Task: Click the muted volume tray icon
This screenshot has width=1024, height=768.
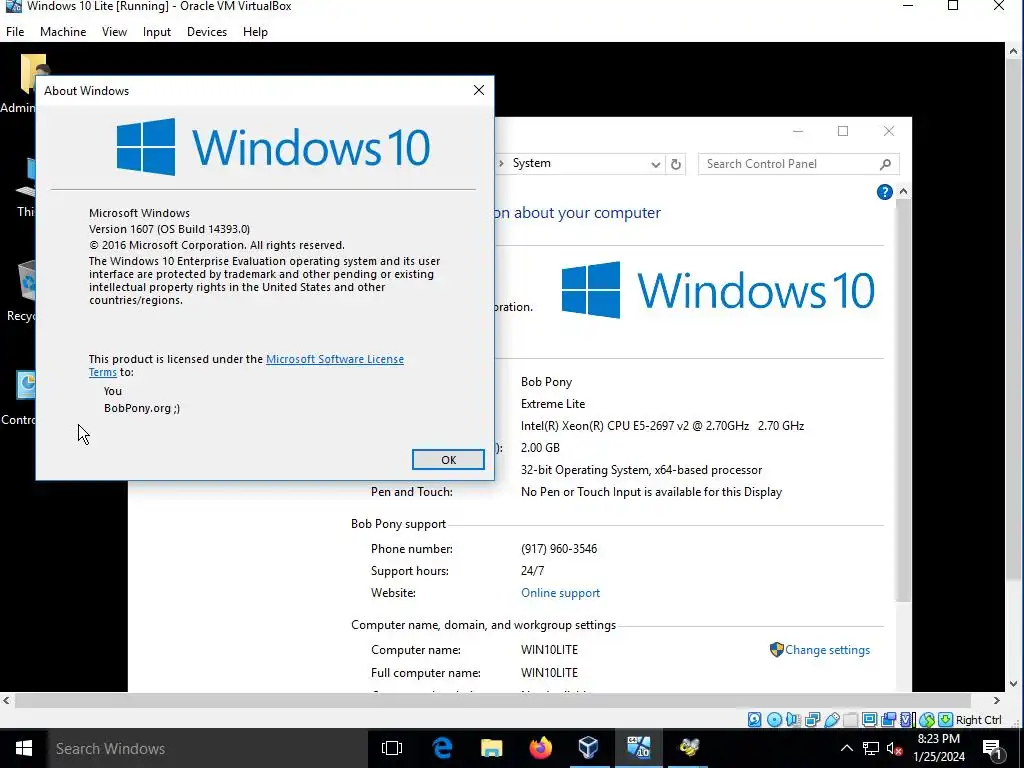Action: [894, 748]
